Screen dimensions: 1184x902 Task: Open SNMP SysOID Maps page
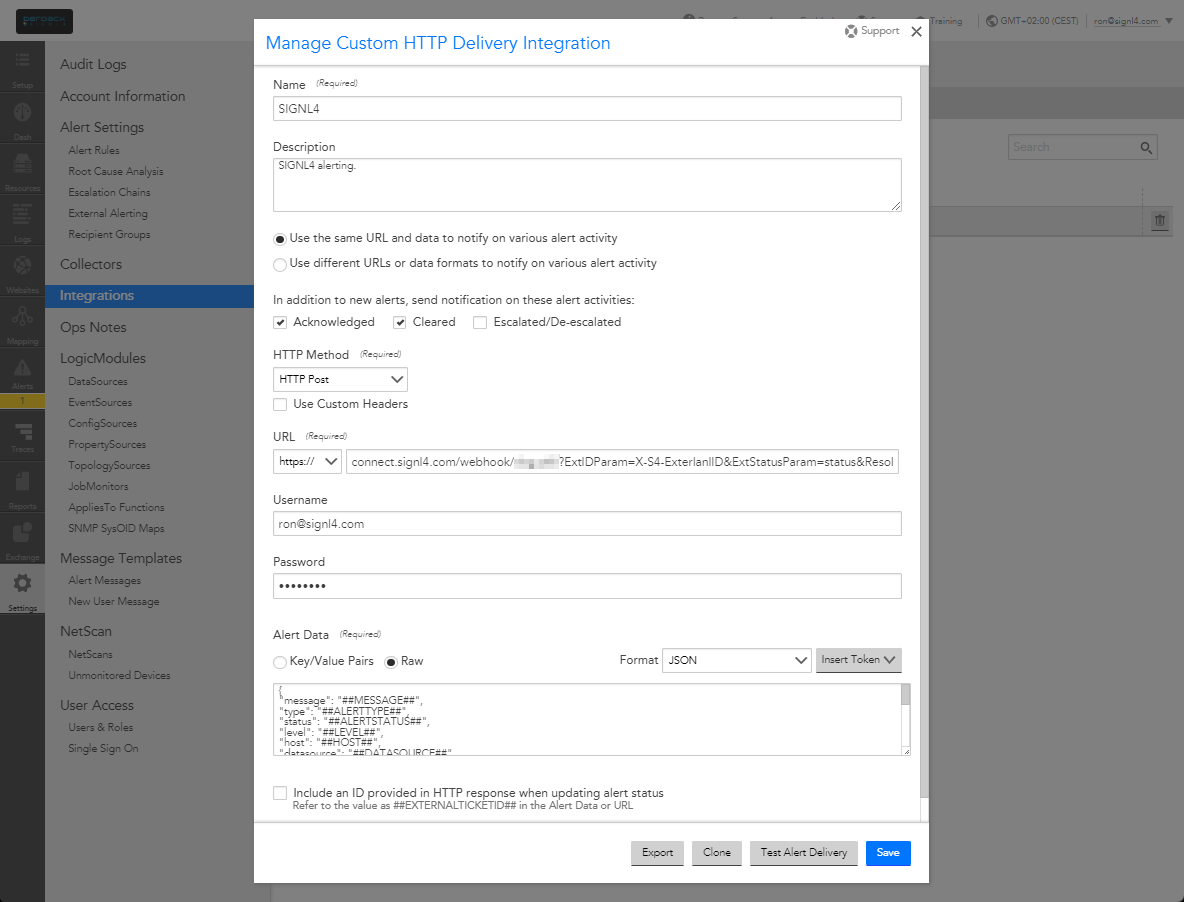click(116, 528)
